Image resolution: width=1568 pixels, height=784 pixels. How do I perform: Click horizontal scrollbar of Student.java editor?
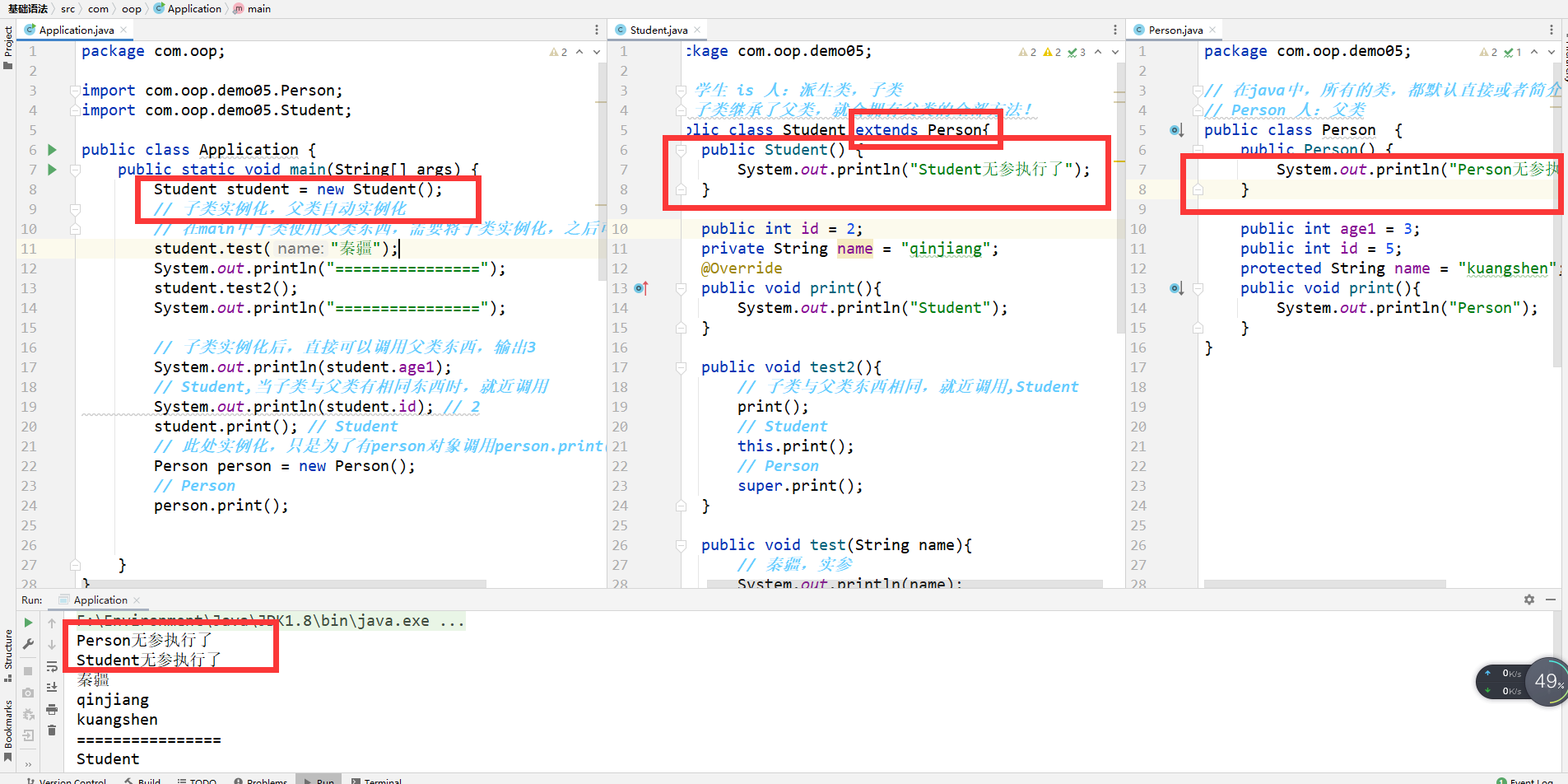(905, 584)
